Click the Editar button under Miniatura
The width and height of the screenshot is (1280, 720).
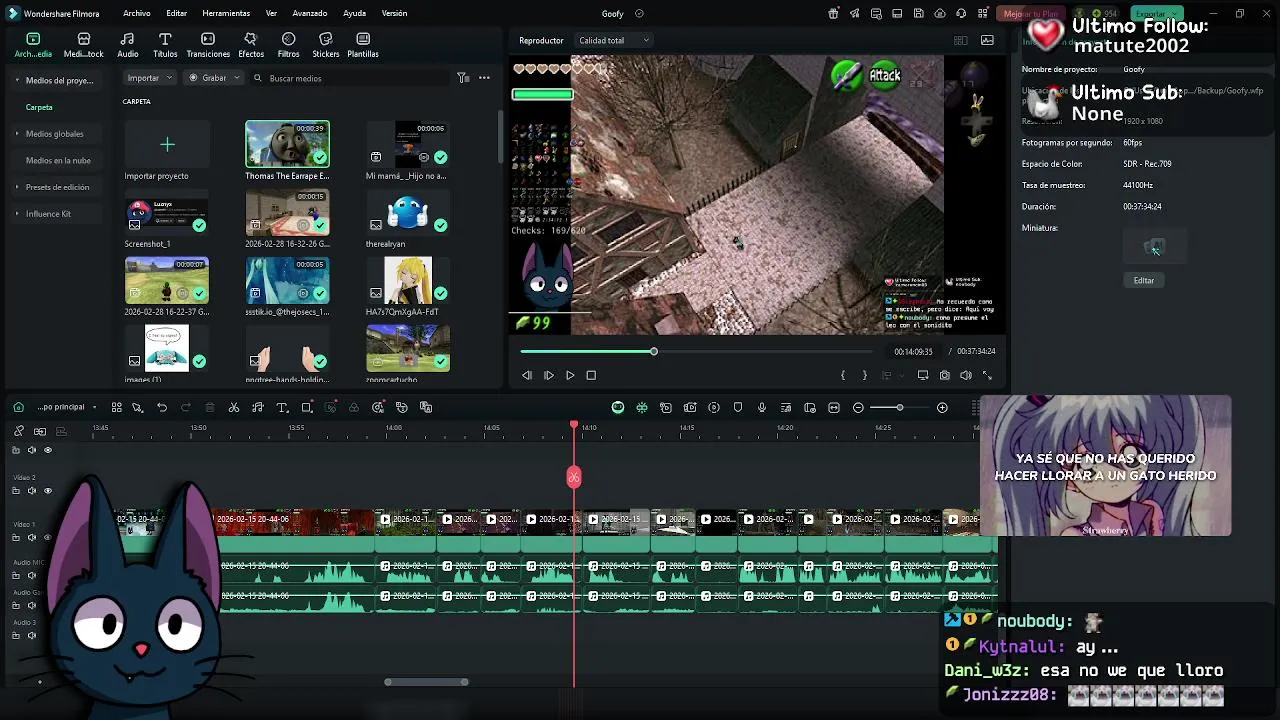click(x=1144, y=281)
